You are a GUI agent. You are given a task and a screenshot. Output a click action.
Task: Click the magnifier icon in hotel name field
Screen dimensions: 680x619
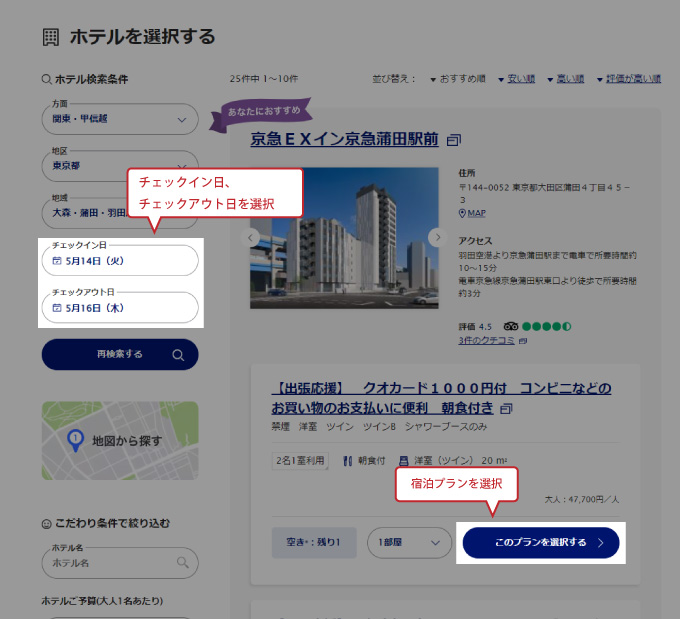coord(182,563)
